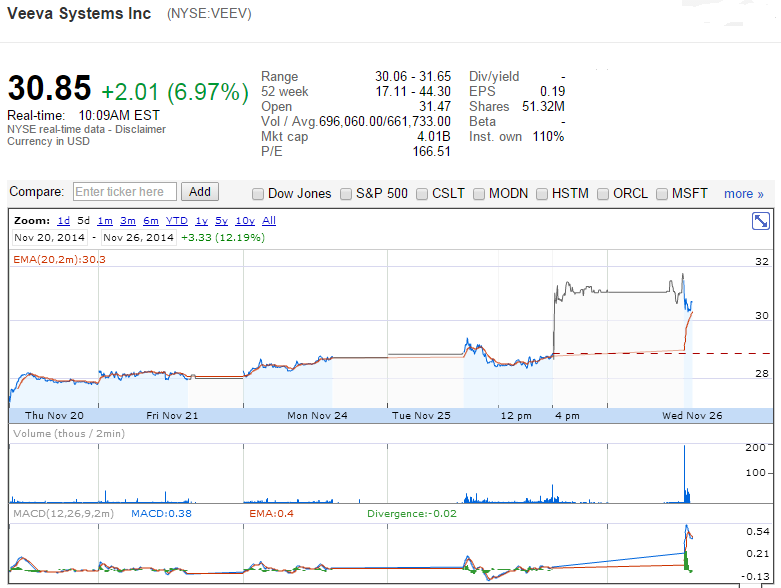The height and width of the screenshot is (588, 781).
Task: Click the +3.33 (12.19%) period change
Action: pyautogui.click(x=223, y=237)
